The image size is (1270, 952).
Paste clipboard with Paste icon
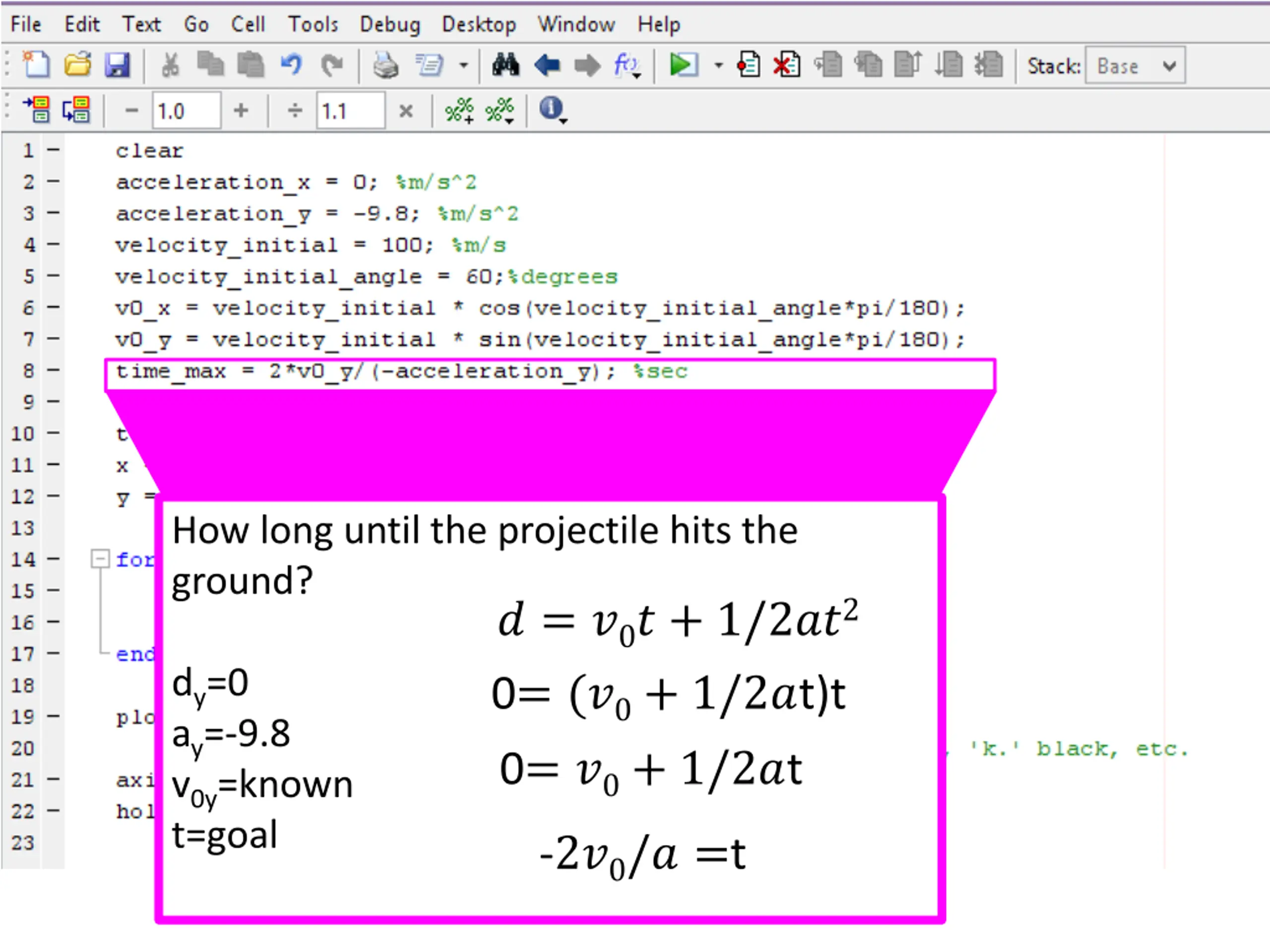click(251, 65)
